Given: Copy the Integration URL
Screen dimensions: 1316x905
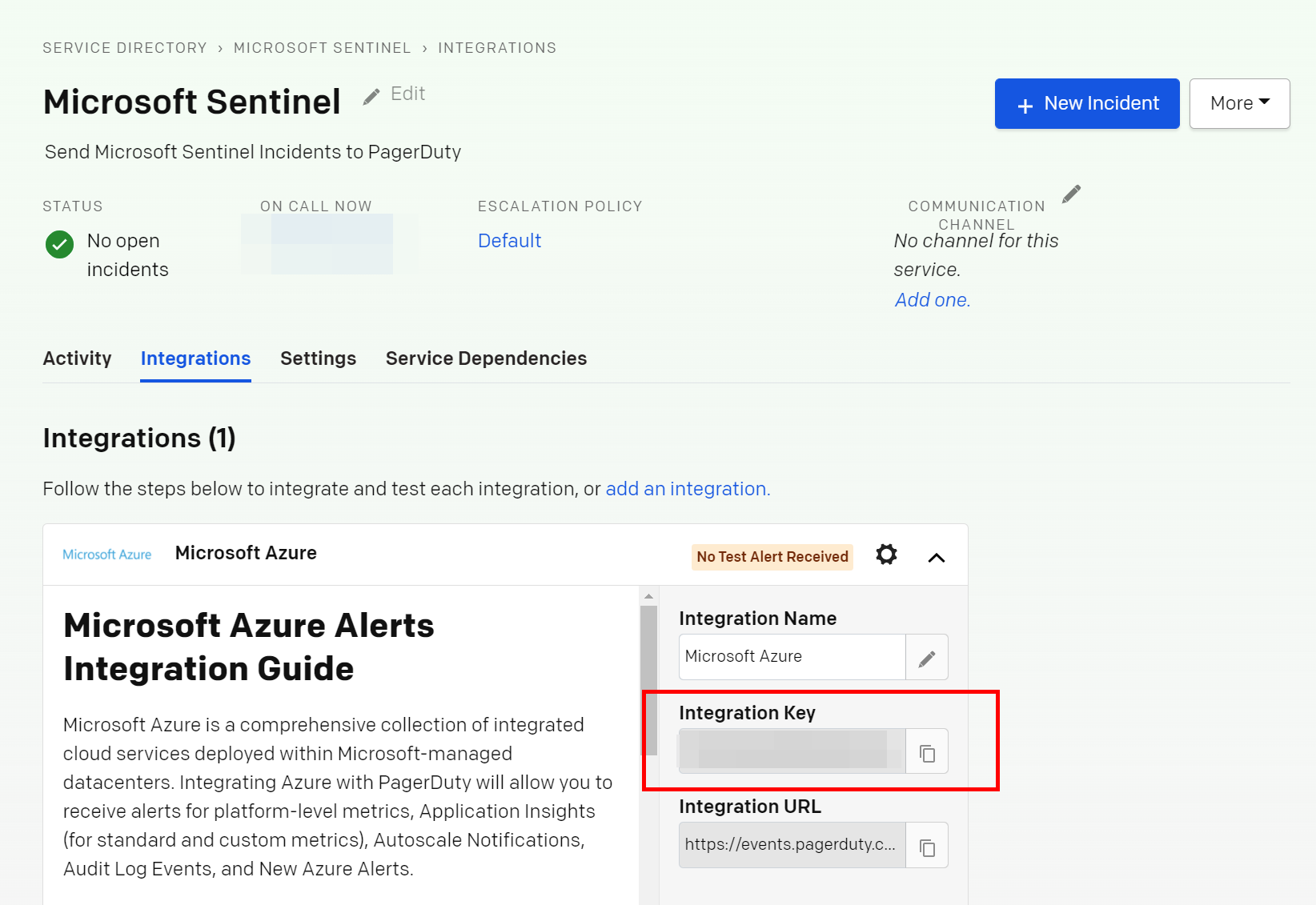Looking at the screenshot, I should pyautogui.click(x=927, y=846).
